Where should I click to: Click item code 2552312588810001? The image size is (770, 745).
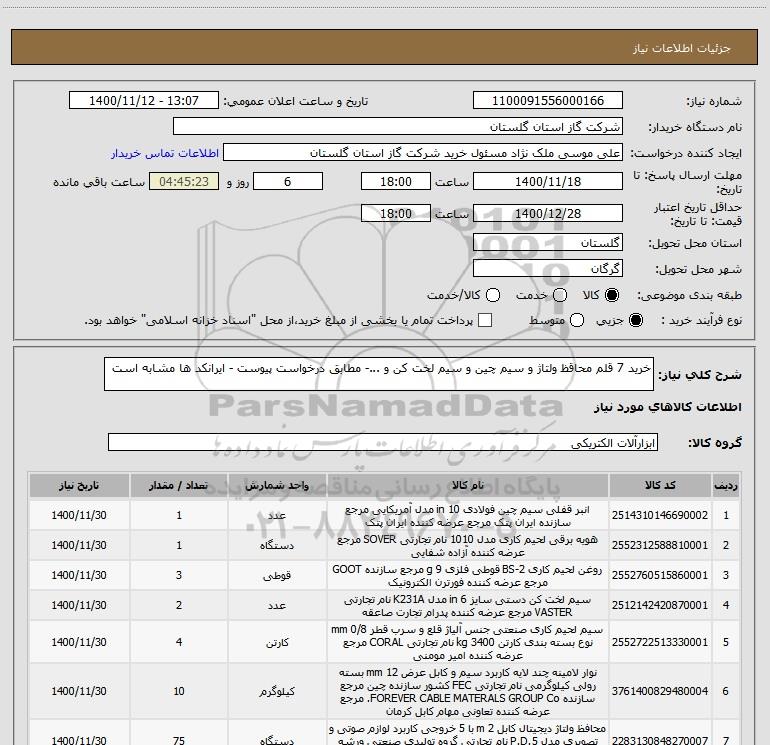click(660, 545)
